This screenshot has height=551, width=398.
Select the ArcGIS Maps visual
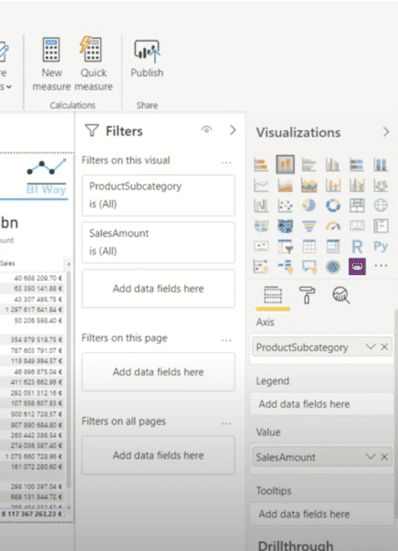[333, 266]
